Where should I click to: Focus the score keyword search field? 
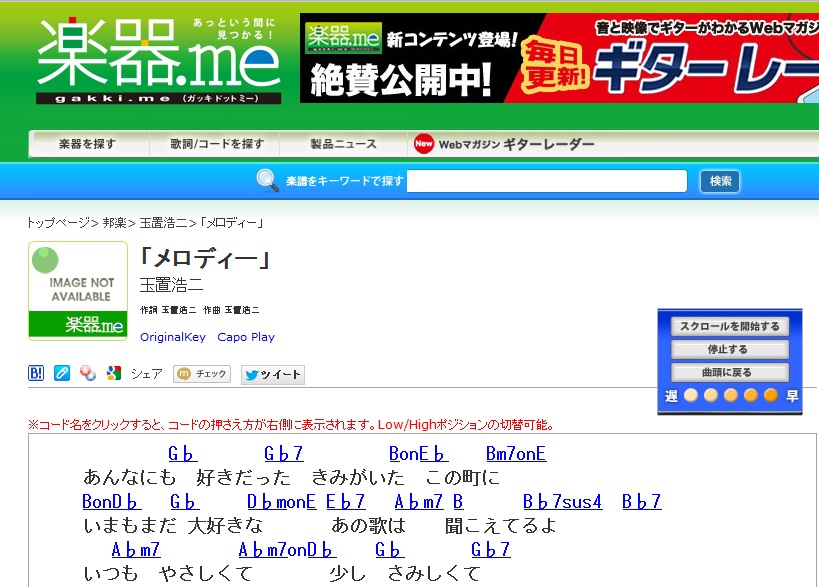[x=547, y=181]
